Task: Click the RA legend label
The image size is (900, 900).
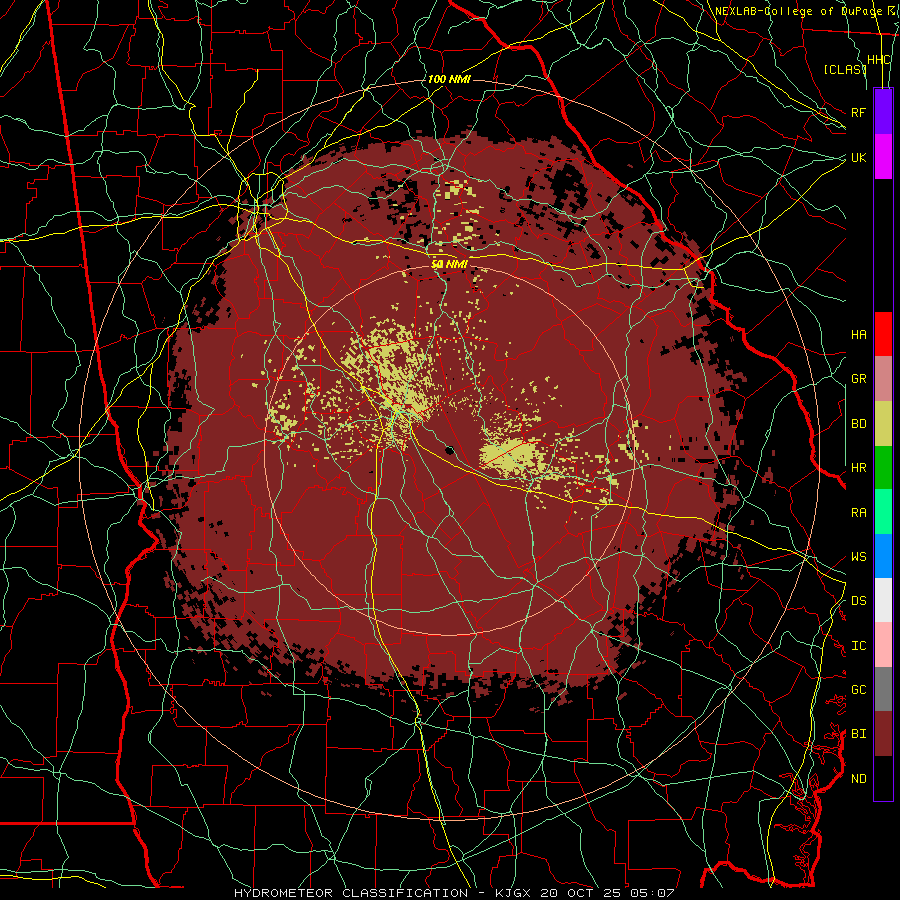Action: (x=859, y=513)
